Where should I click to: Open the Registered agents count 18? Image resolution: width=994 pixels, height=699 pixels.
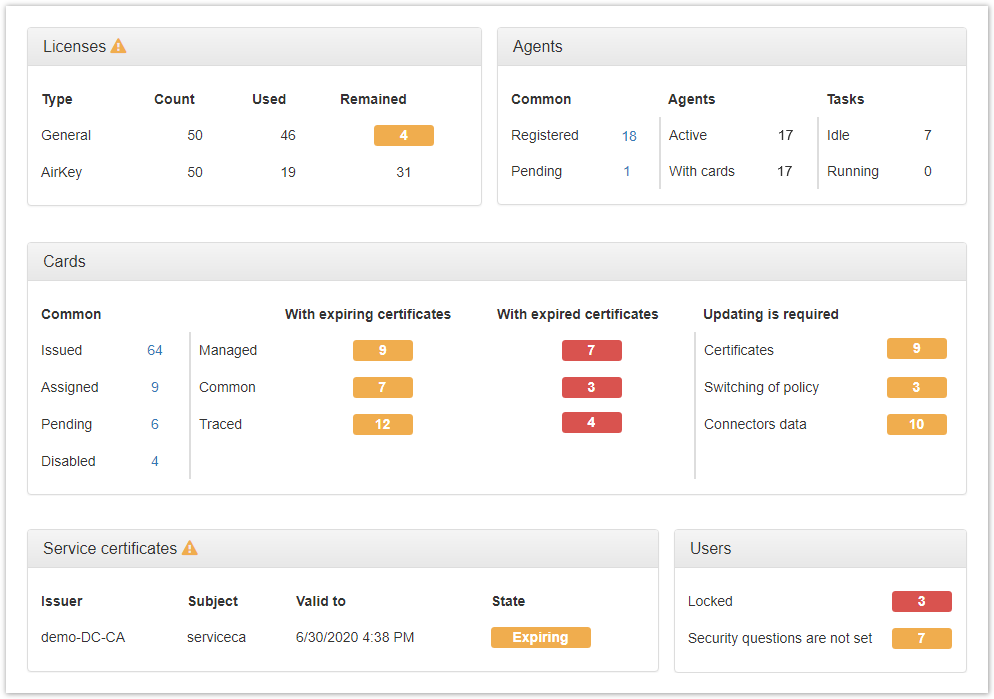pos(629,136)
